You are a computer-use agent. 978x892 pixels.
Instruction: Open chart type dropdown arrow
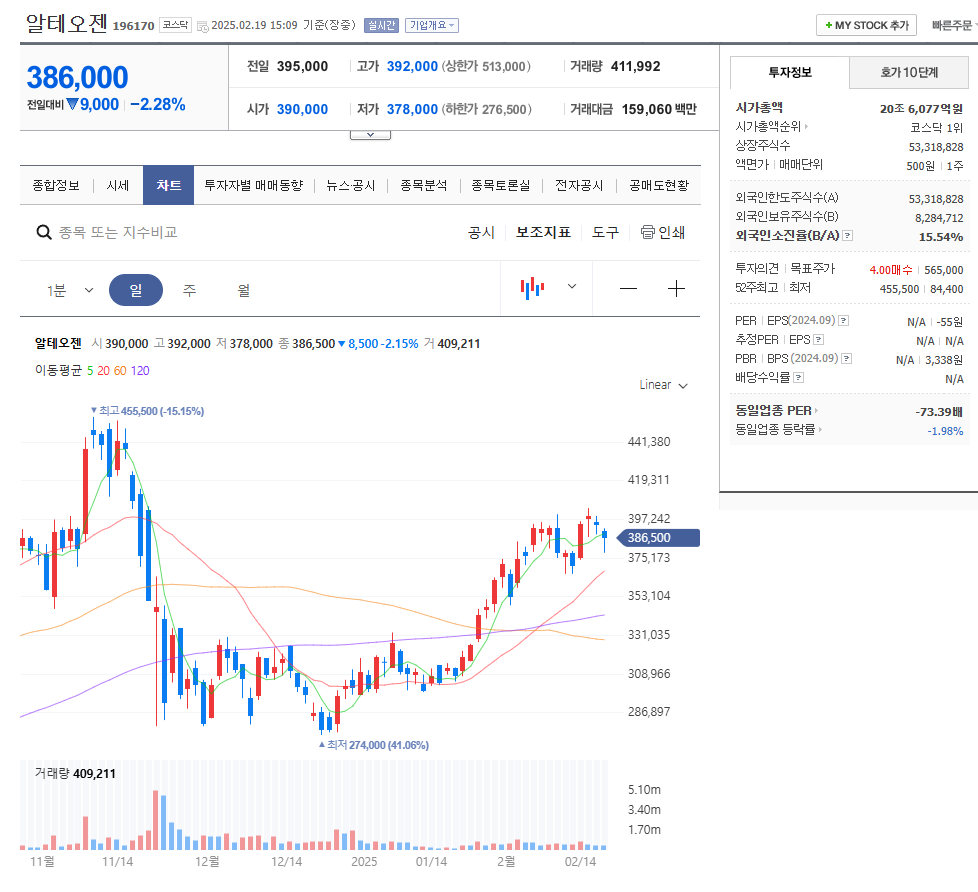click(x=572, y=287)
